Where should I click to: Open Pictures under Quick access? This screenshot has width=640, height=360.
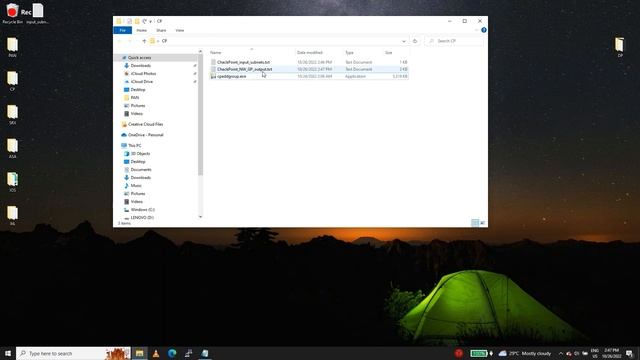pyautogui.click(x=138, y=106)
